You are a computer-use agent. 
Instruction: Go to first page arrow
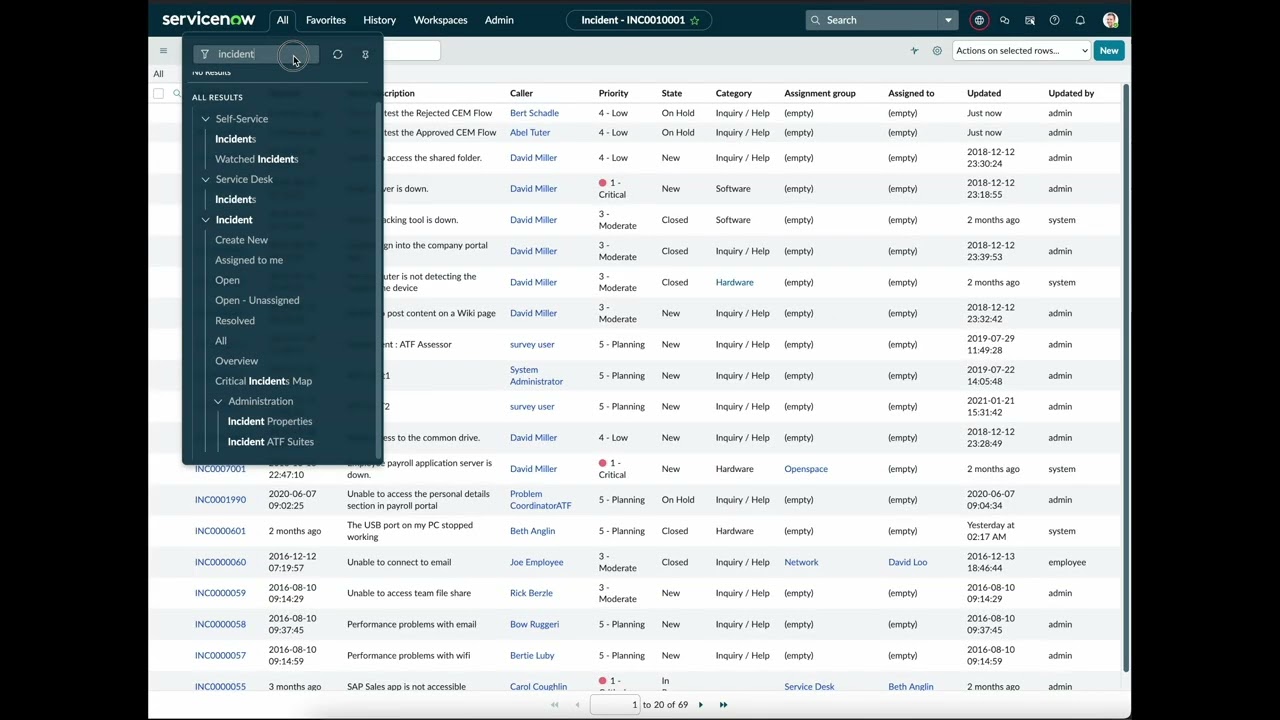pos(554,705)
